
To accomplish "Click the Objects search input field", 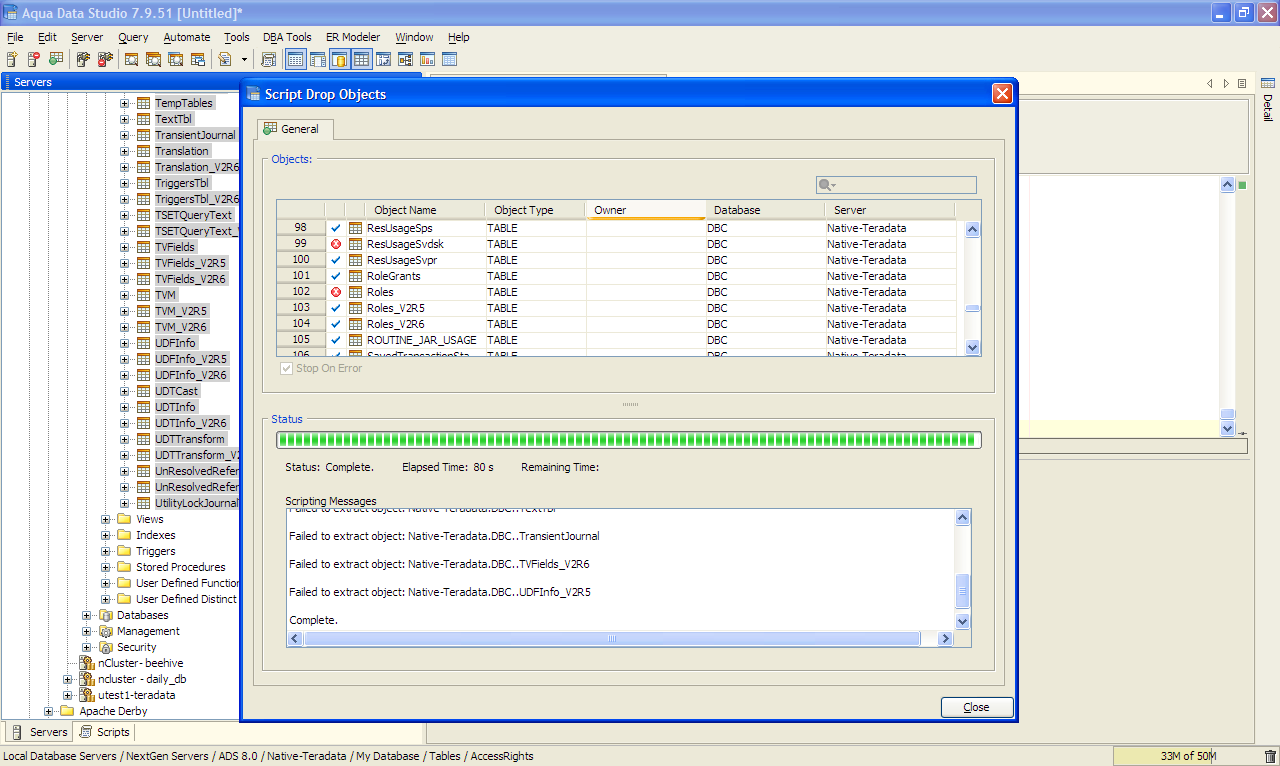I will click(x=896, y=185).
